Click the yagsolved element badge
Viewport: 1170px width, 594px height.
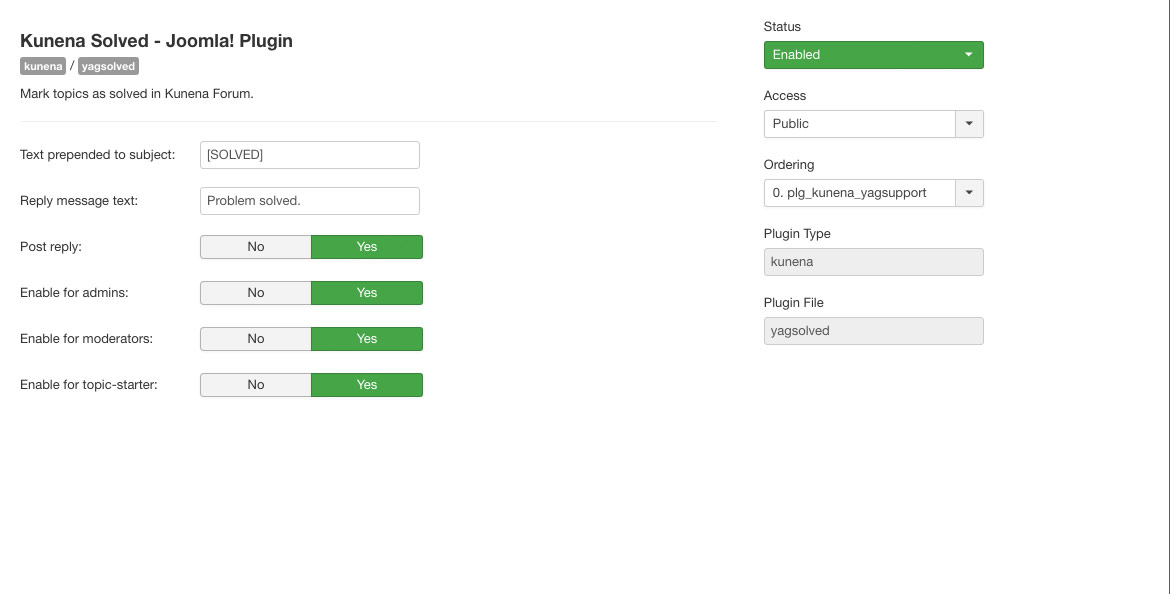click(108, 66)
